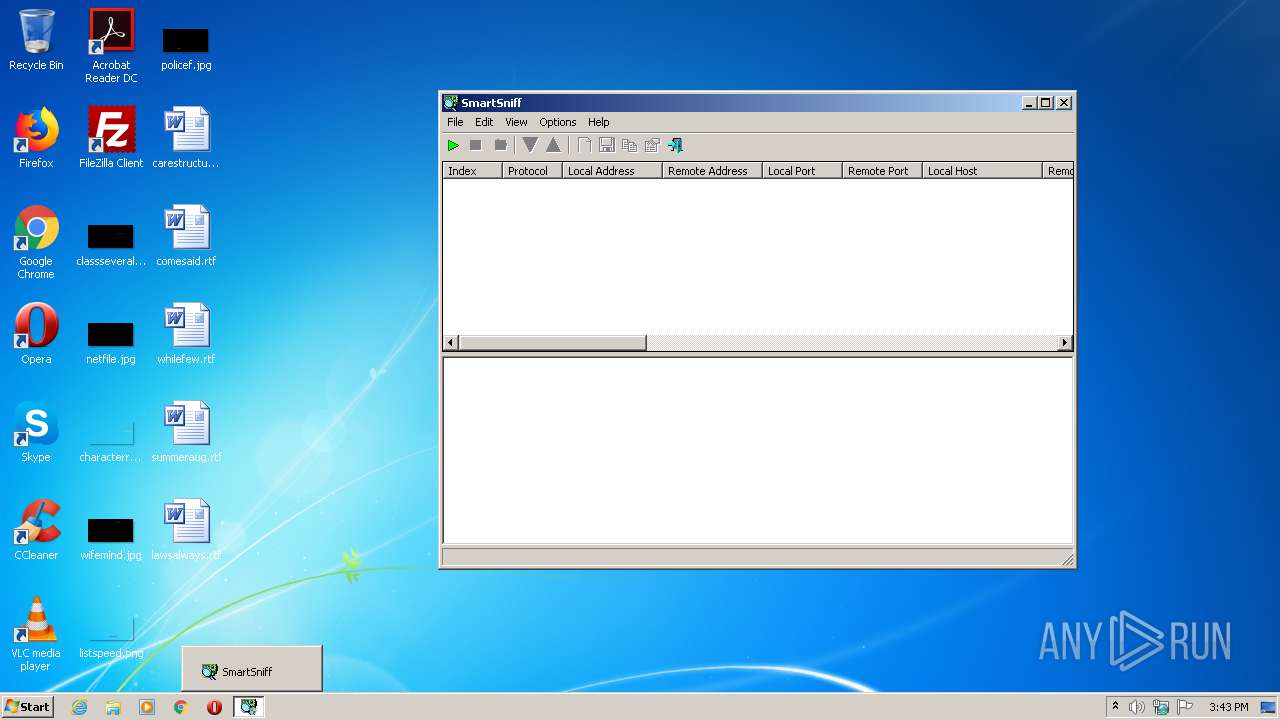Sort by the Local Address column
The height and width of the screenshot is (720, 1280).
pyautogui.click(x=612, y=171)
